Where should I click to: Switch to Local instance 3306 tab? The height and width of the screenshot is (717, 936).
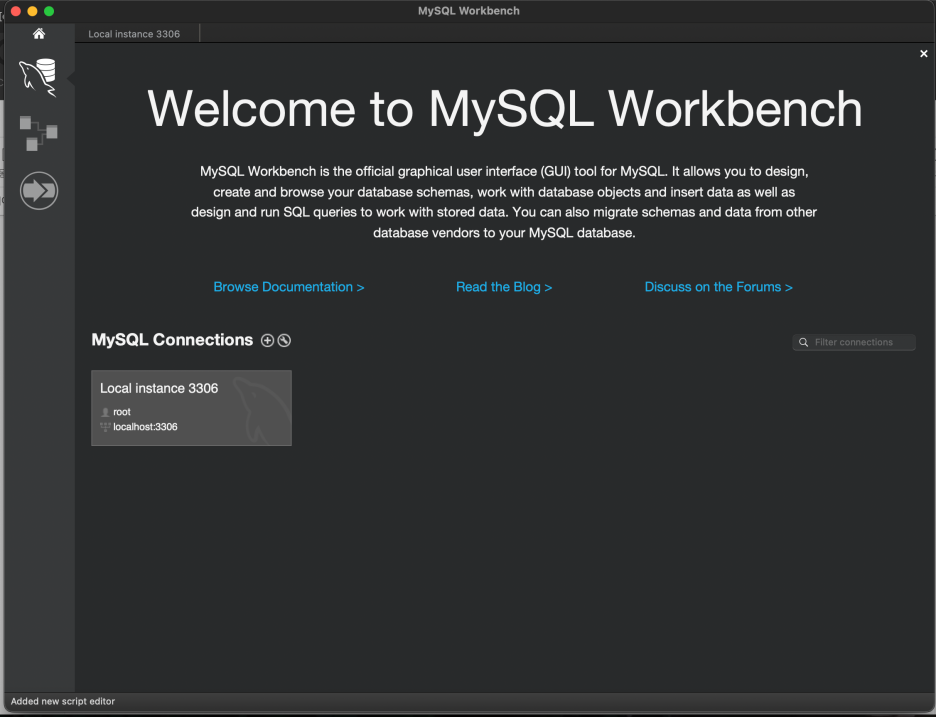(x=134, y=34)
